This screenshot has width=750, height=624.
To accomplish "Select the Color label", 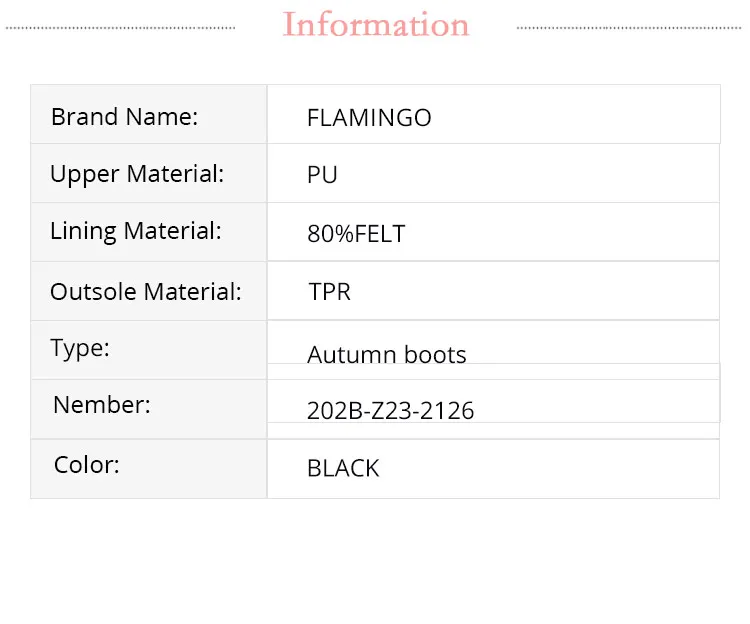I will (x=87, y=465).
